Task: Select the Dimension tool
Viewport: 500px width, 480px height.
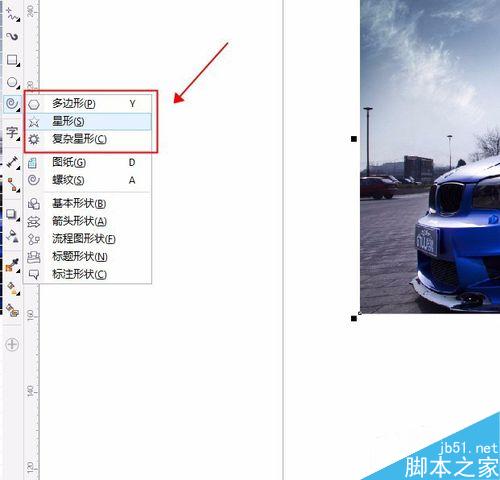Action: point(13,162)
